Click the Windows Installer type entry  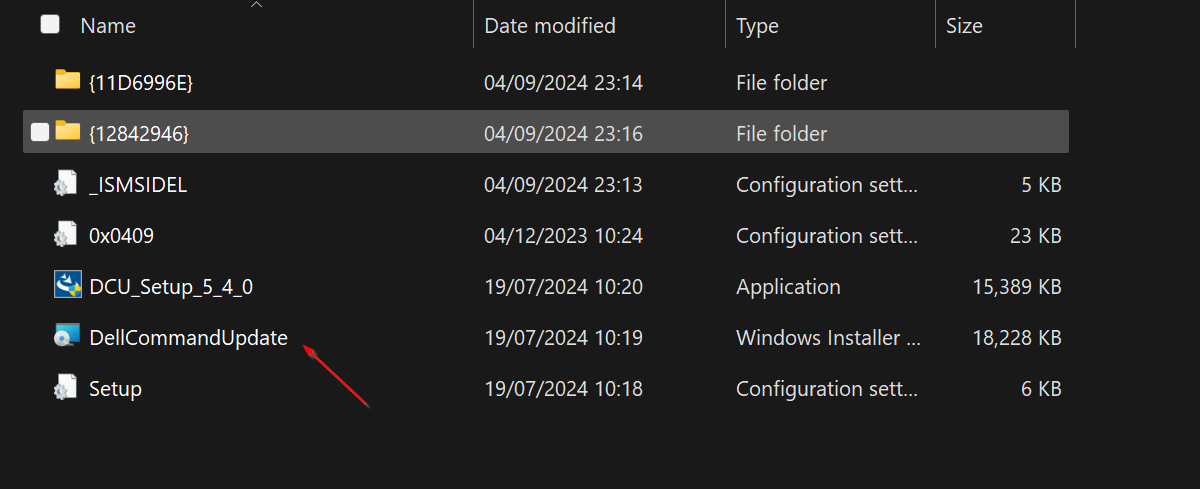point(829,338)
